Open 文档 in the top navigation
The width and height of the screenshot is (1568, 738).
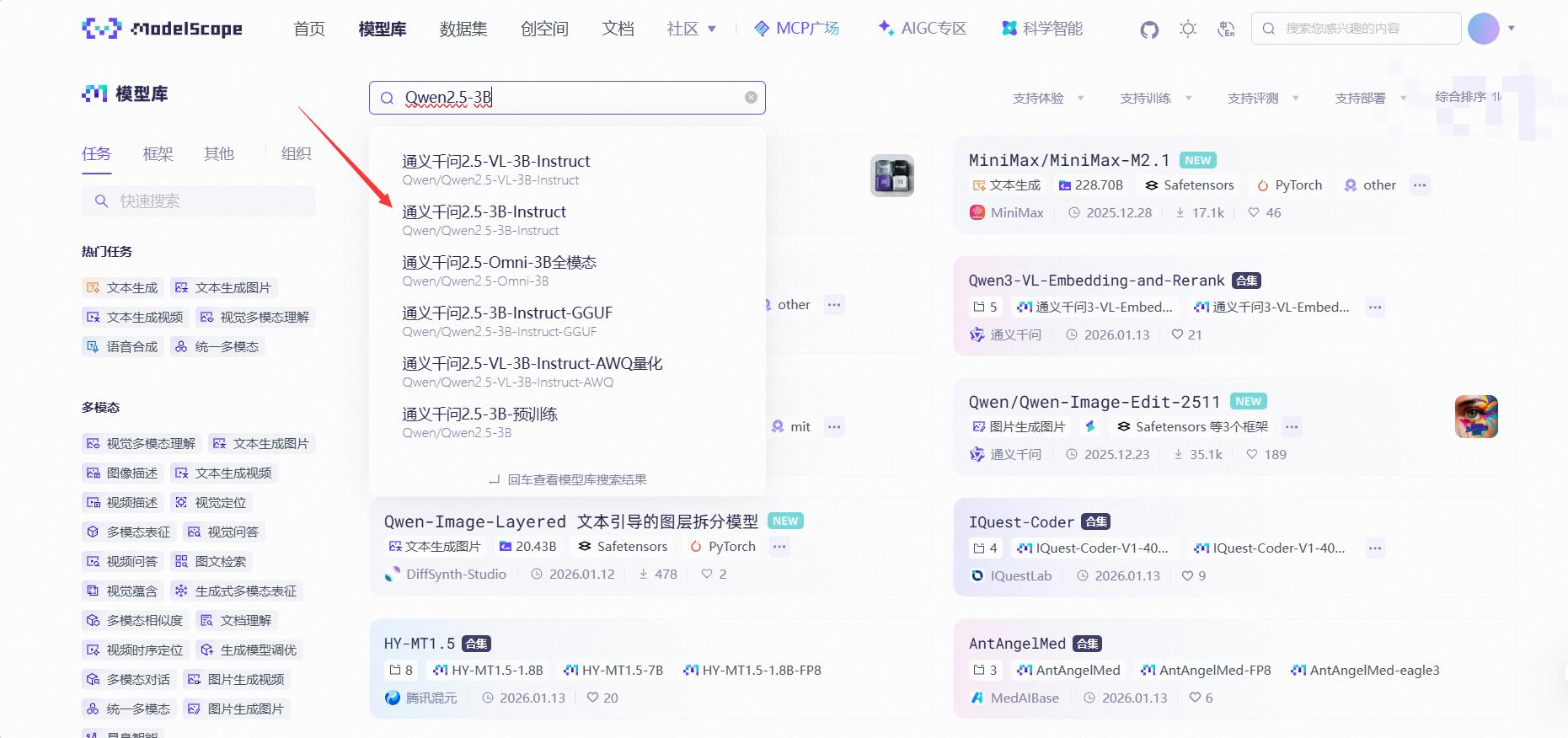tap(618, 29)
